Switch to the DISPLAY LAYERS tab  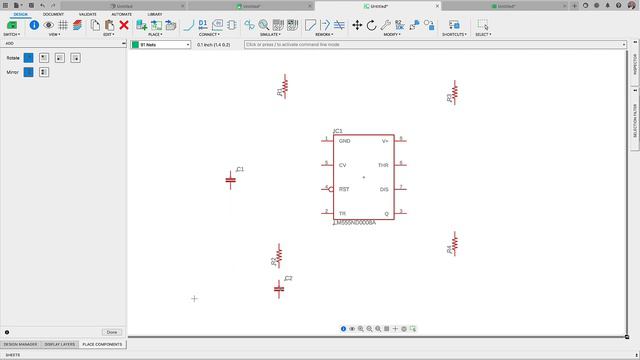tap(60, 344)
